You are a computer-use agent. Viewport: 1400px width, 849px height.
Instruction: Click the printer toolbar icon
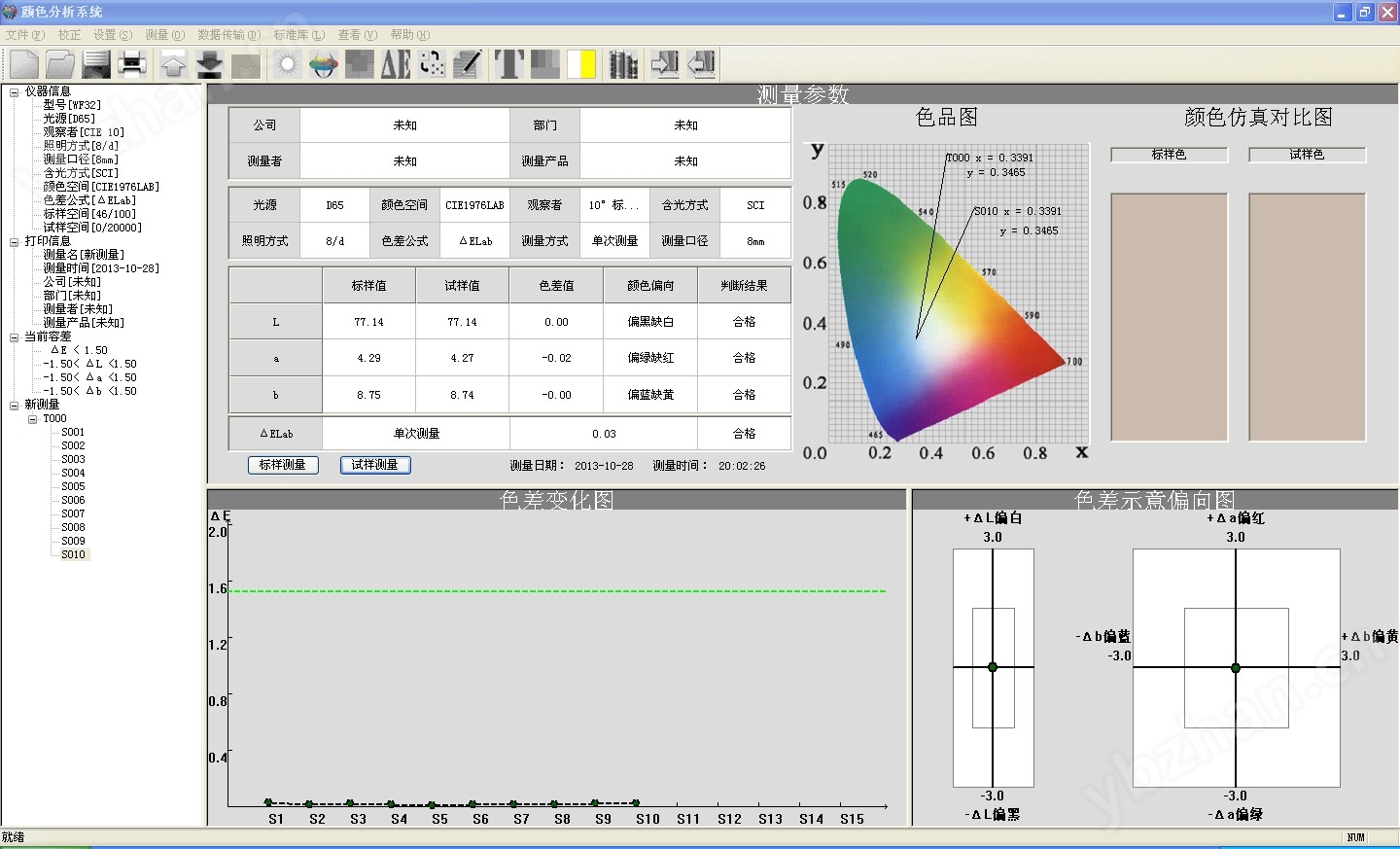[x=132, y=64]
